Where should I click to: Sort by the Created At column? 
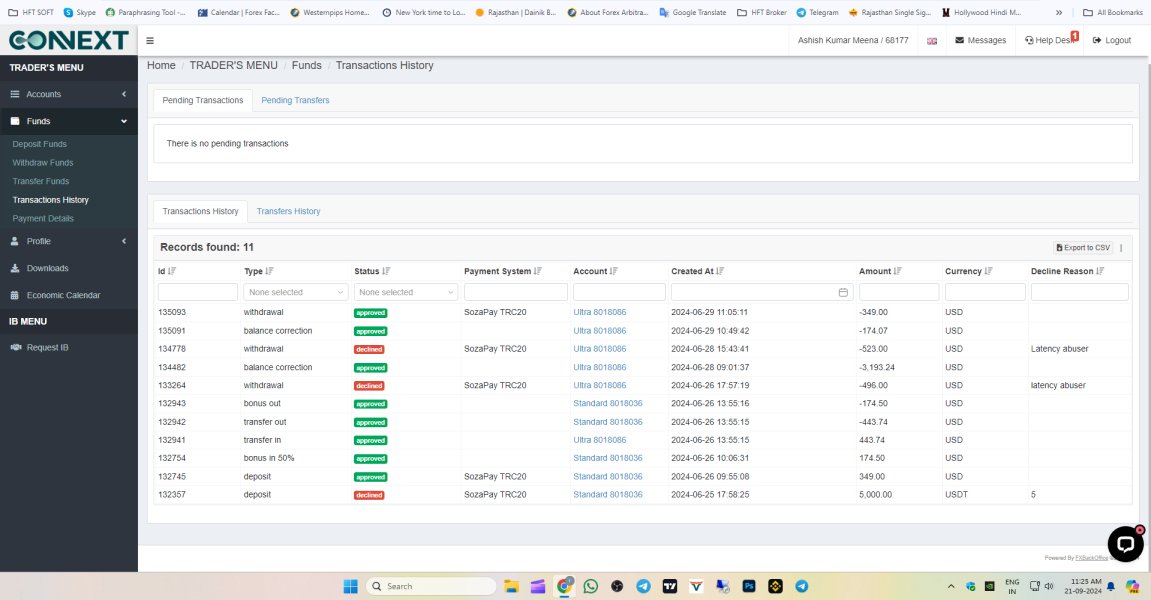(720, 271)
